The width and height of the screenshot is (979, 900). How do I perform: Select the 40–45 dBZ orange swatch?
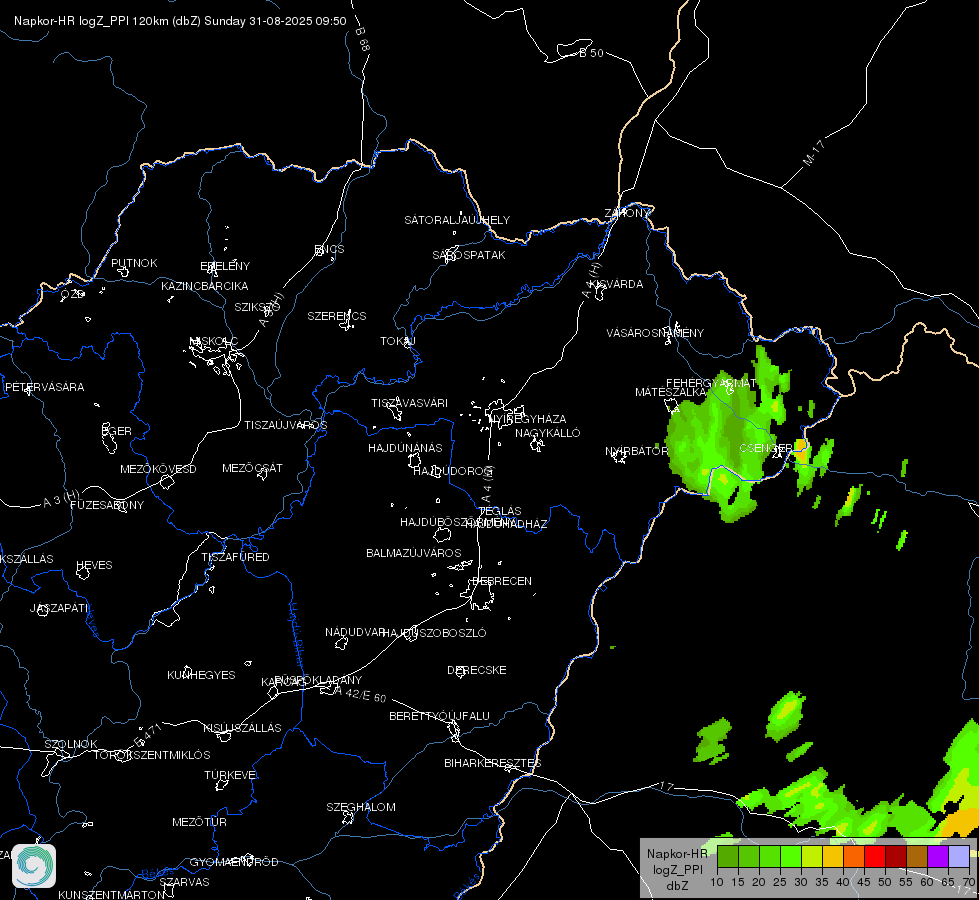854,857
